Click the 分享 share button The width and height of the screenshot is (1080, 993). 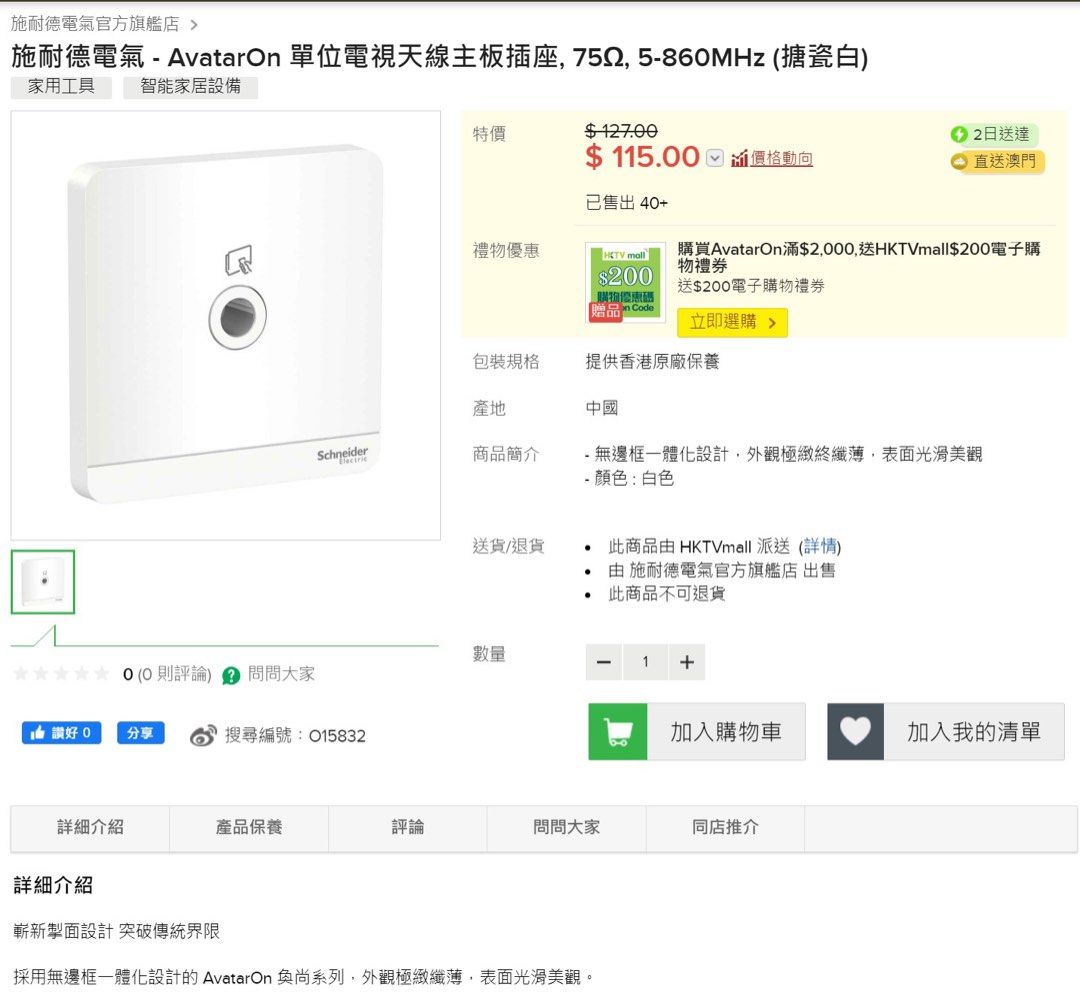(x=140, y=732)
